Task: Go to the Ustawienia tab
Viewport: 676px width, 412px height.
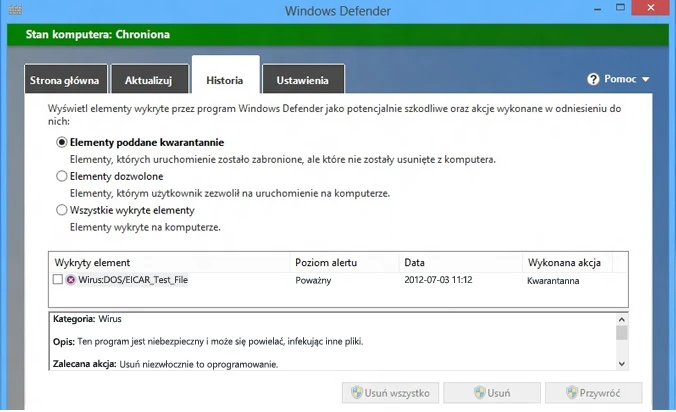Action: click(x=303, y=79)
